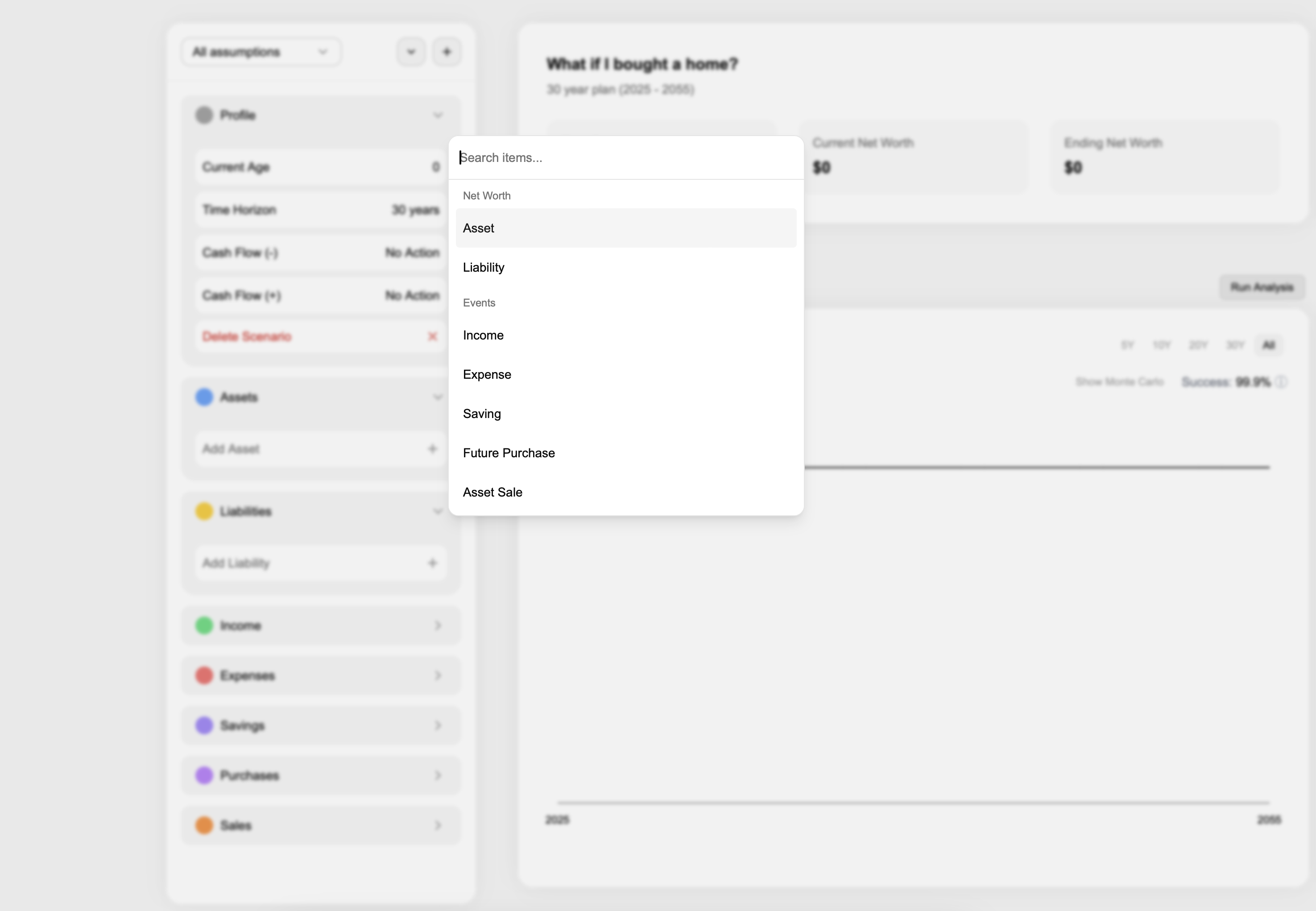Screen dimensions: 1316x911
Task: Click the yellow Liabilities circle icon
Action: (x=204, y=511)
